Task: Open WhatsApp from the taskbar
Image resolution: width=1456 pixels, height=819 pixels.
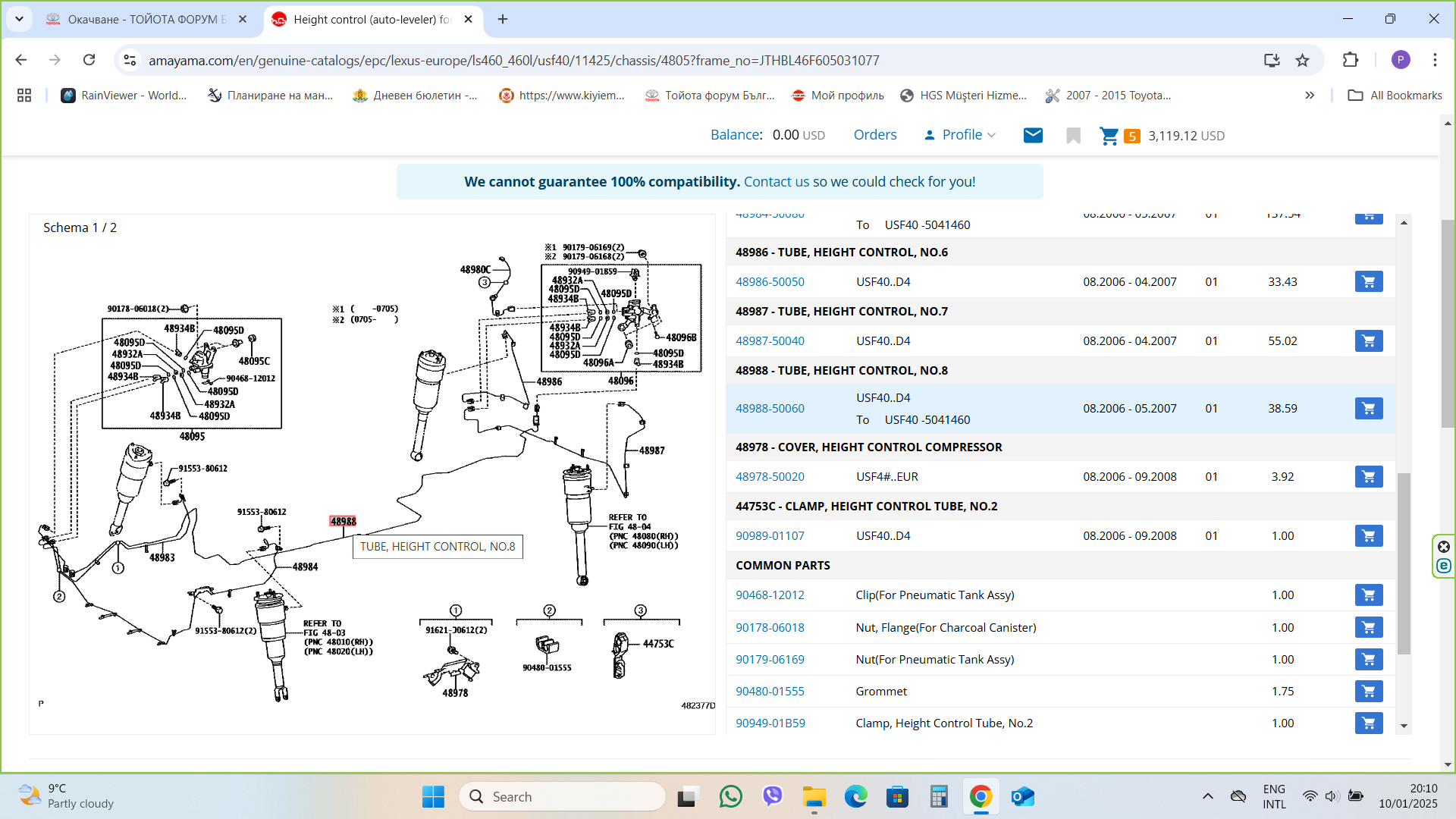Action: pyautogui.click(x=730, y=796)
